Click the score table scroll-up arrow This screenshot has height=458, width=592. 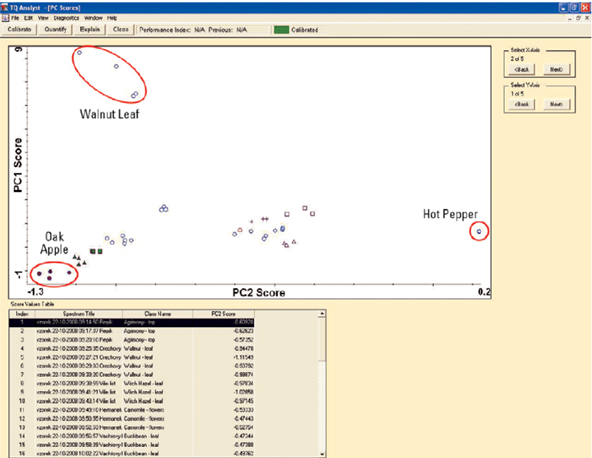point(322,313)
